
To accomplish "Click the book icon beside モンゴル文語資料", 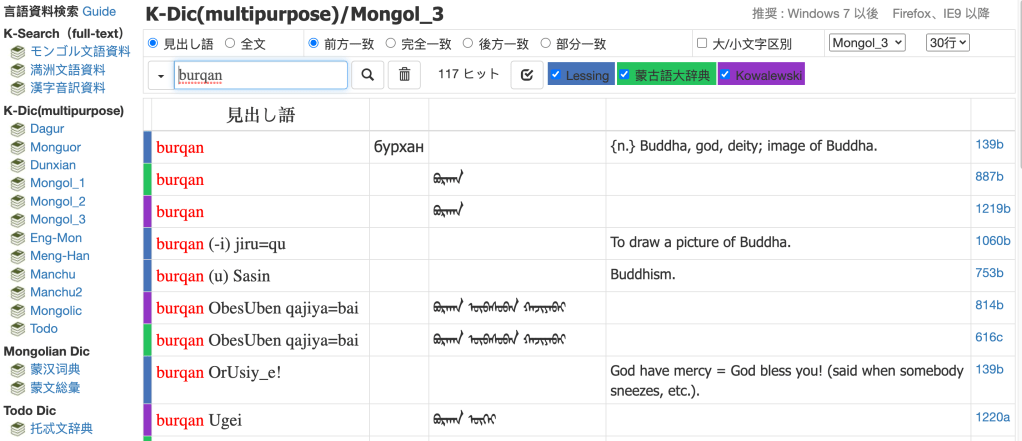I will point(17,52).
